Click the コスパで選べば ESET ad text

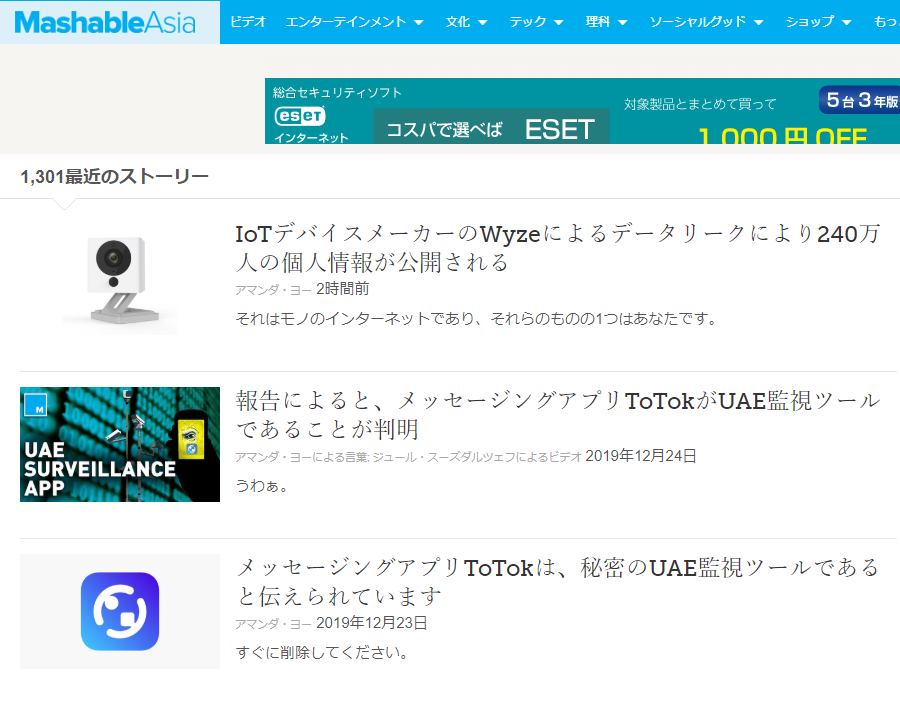coord(491,129)
